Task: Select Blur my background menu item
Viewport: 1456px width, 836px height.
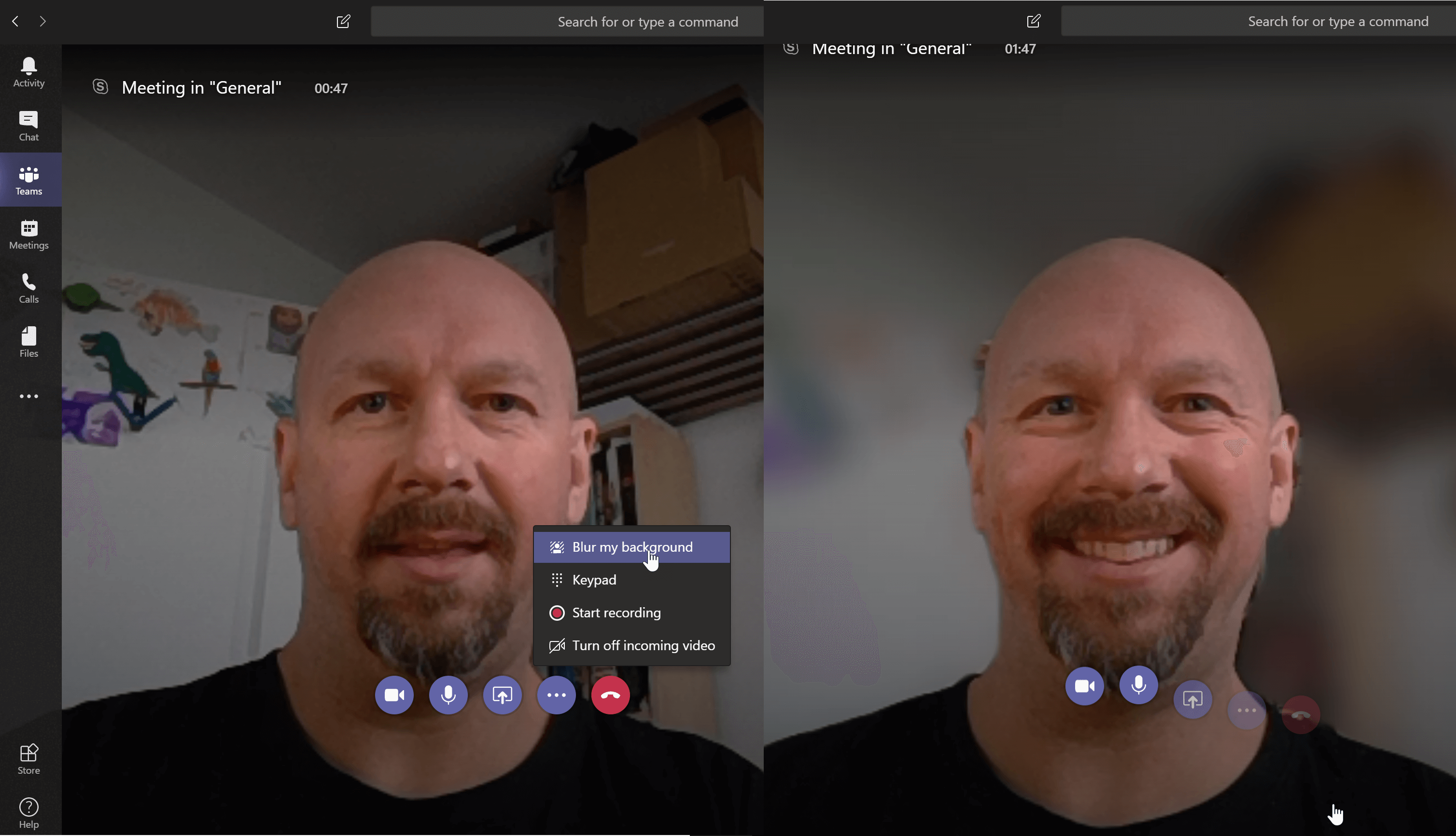Action: click(x=631, y=547)
